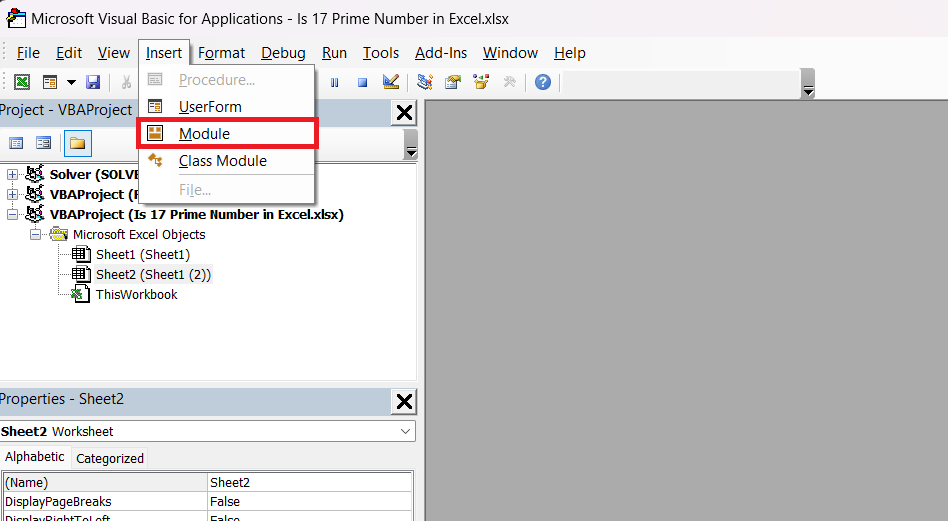This screenshot has height=521, width=948.
Task: Open Properties Window toolbar icon
Action: [x=452, y=82]
